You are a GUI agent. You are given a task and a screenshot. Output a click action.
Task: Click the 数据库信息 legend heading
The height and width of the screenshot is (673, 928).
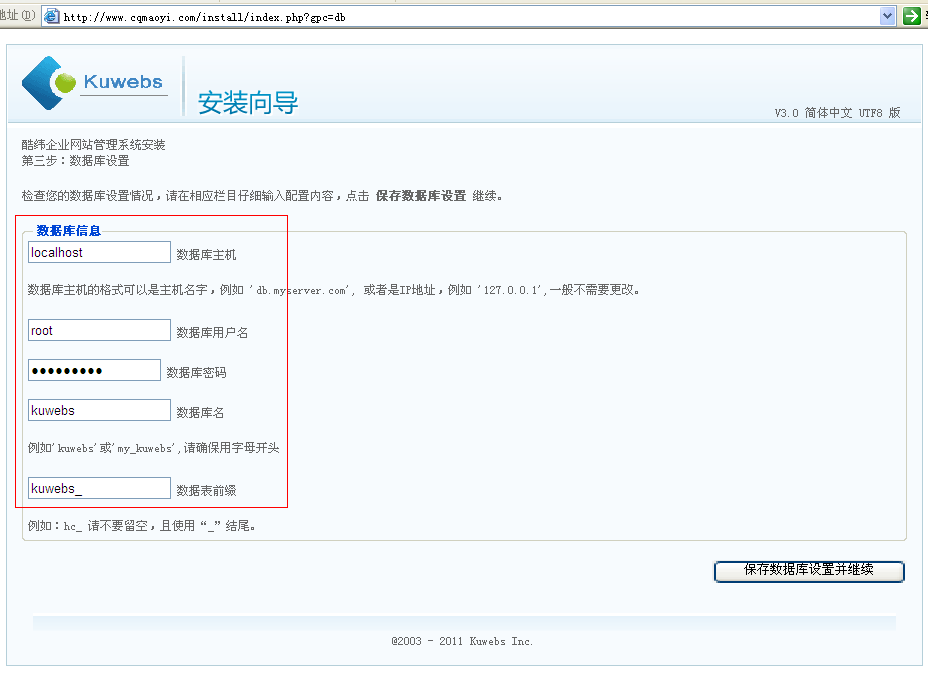[69, 230]
